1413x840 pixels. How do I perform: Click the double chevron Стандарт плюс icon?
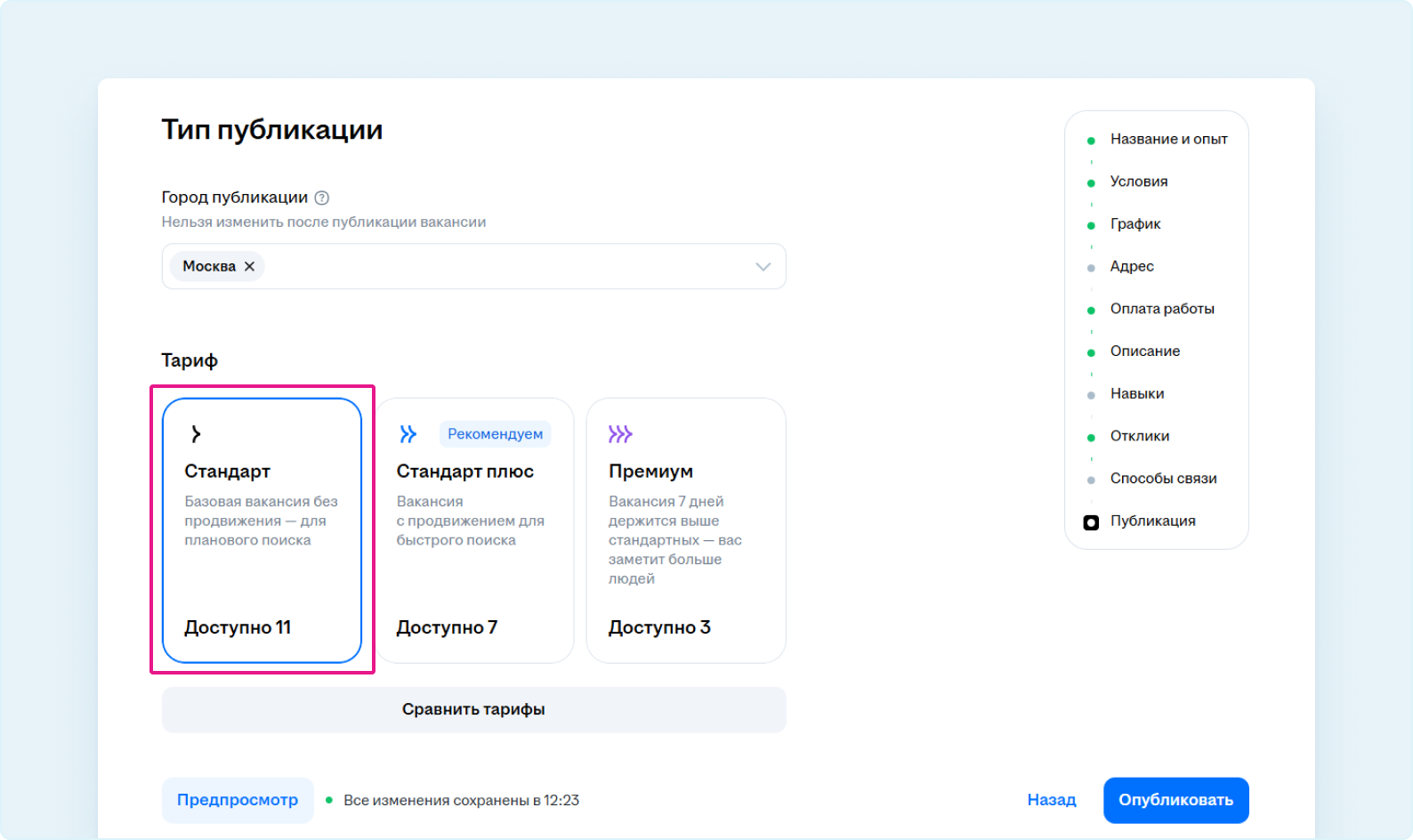point(408,433)
